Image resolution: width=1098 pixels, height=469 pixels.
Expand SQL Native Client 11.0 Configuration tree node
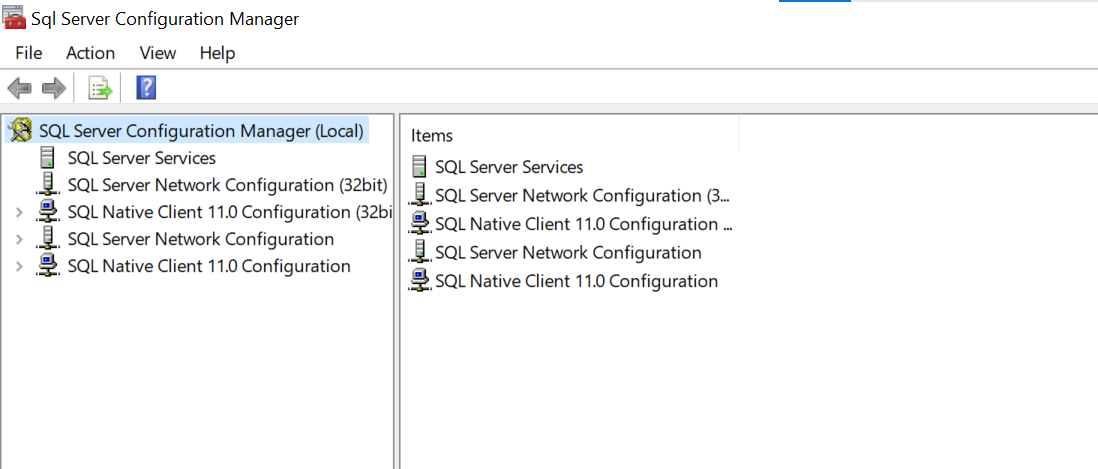pyautogui.click(x=19, y=266)
